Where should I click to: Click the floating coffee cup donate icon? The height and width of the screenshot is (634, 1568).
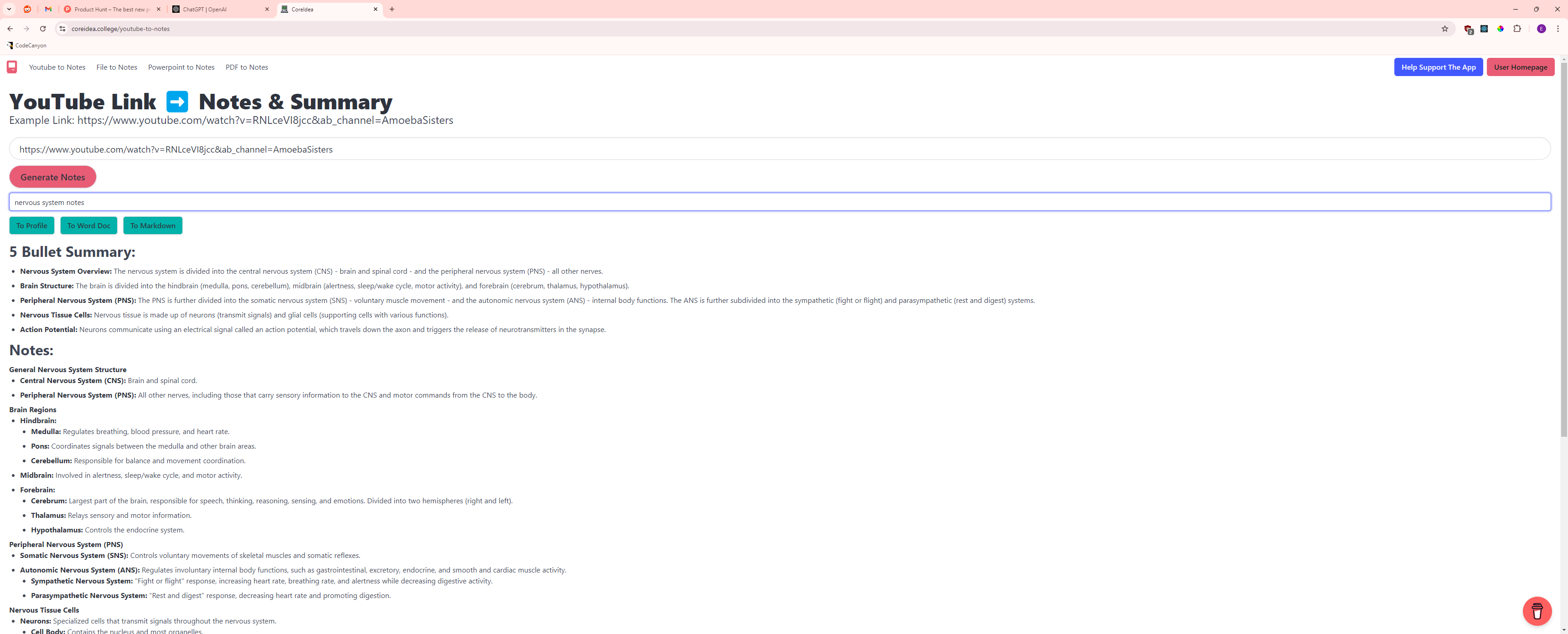pos(1537,611)
